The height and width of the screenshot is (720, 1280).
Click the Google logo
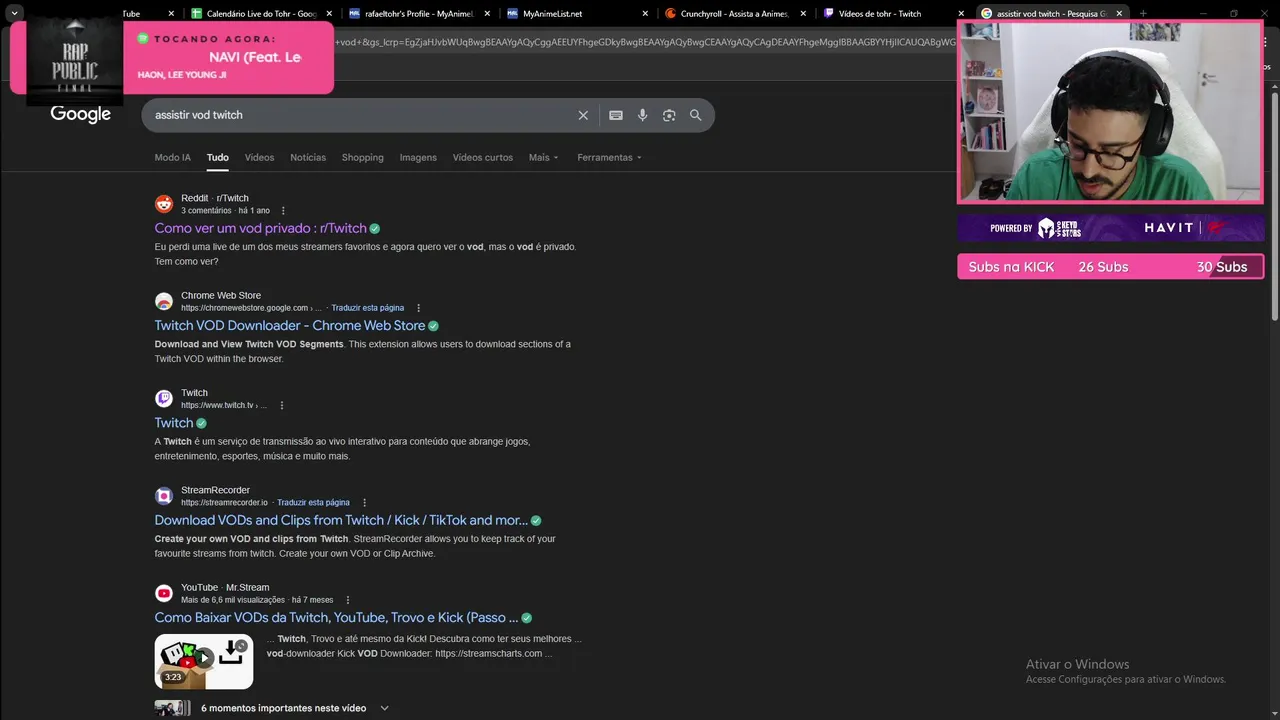pyautogui.click(x=81, y=114)
